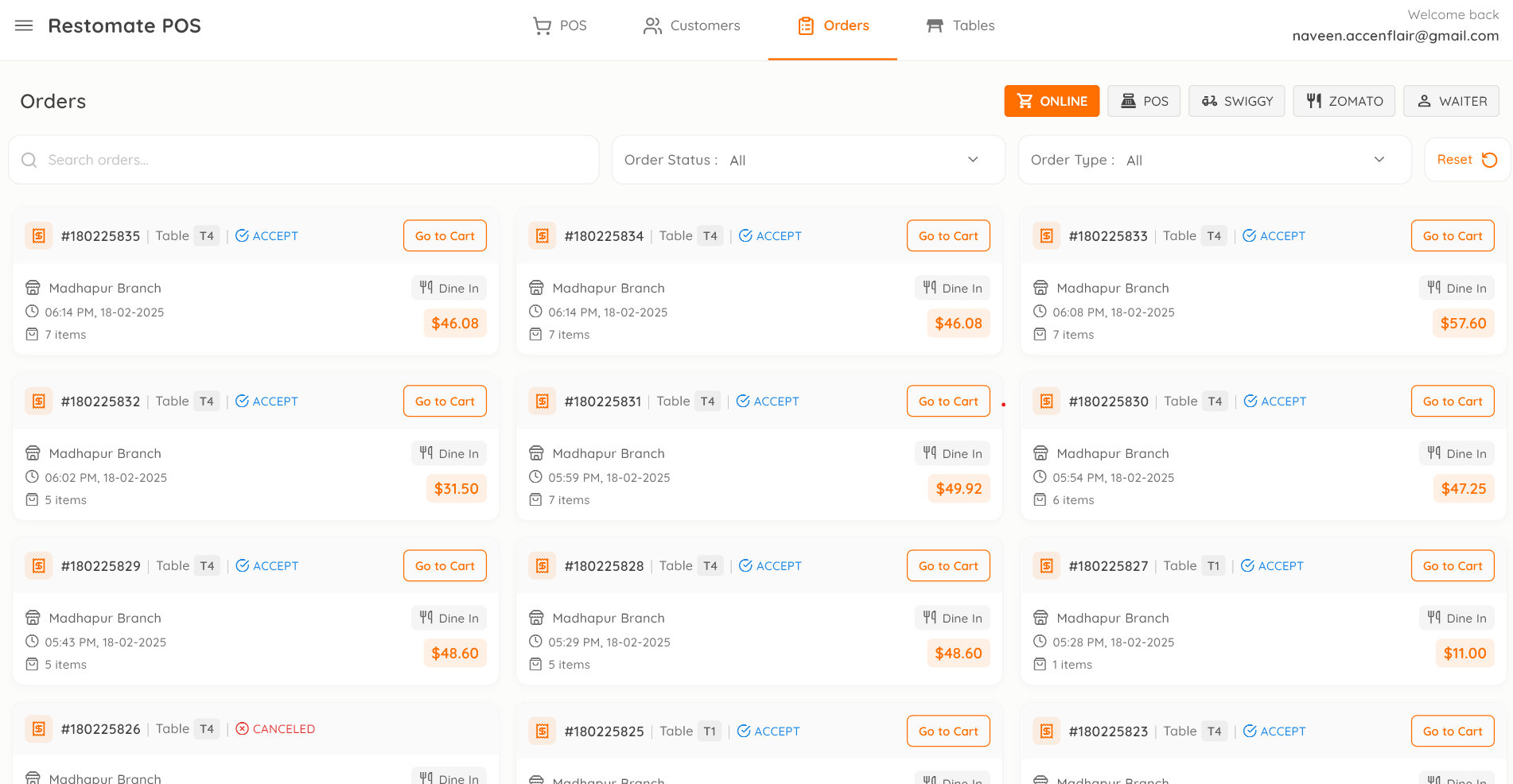The height and width of the screenshot is (784, 1513).
Task: Click the $11.00 total of order #180225827
Action: 1464,654
